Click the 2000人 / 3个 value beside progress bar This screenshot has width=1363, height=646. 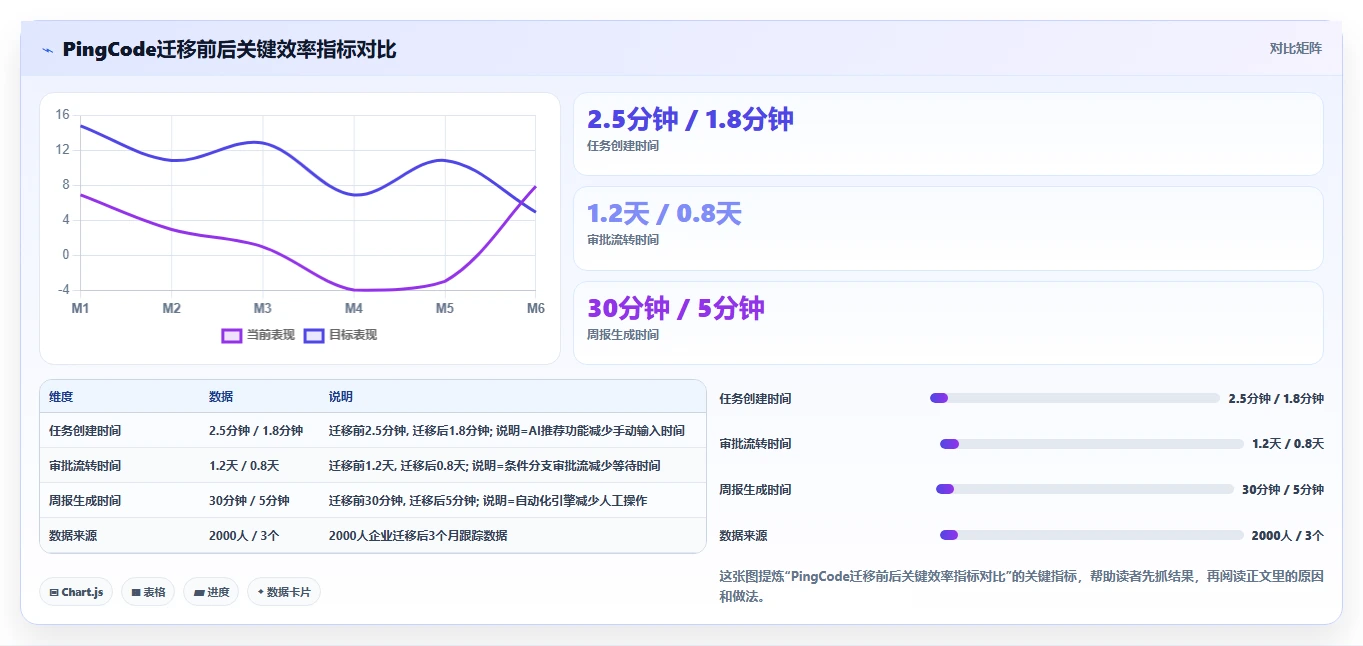[x=1288, y=536]
